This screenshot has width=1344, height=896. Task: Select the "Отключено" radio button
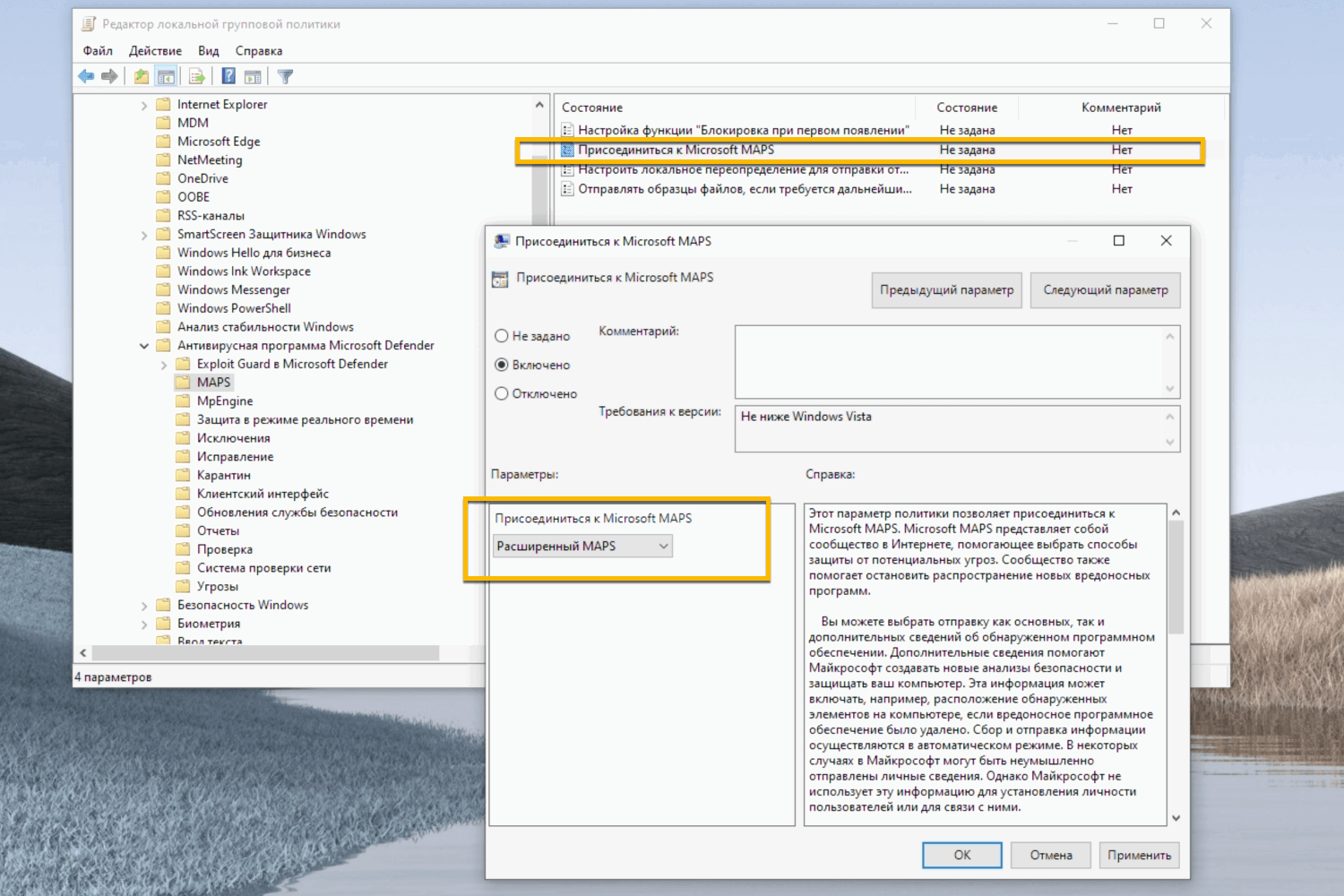tap(502, 393)
